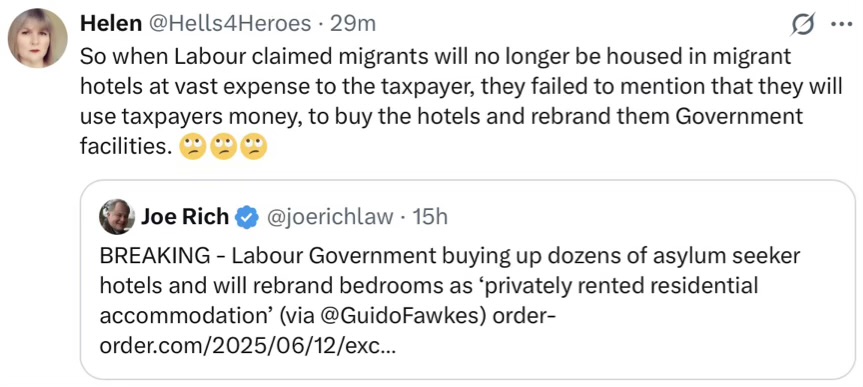This screenshot has width=863, height=387.
Task: Open the quoted tweet's 15h timestamp
Action: [430, 218]
